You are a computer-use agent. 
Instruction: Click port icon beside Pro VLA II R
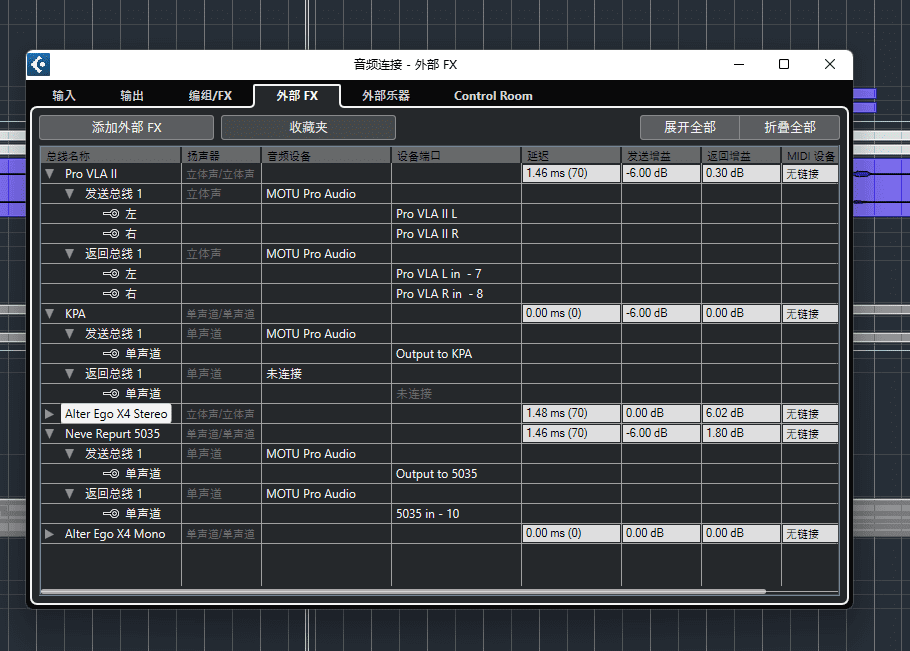pos(111,234)
